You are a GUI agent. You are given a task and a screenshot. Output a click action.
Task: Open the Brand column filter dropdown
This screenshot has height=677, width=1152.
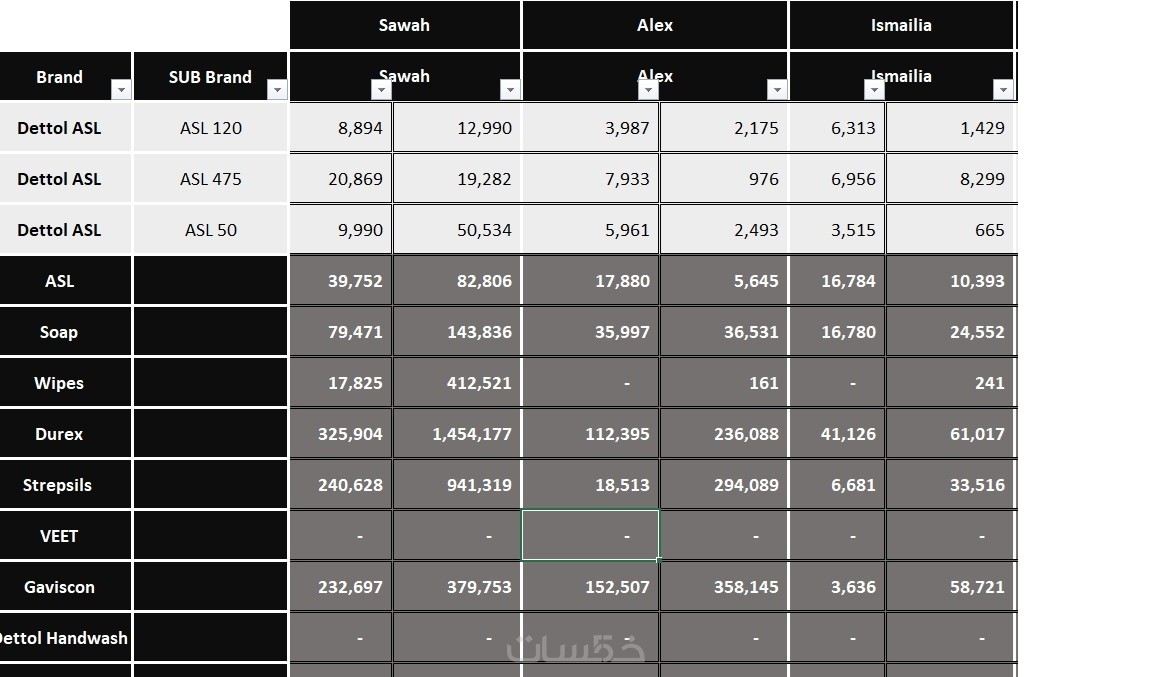121,90
